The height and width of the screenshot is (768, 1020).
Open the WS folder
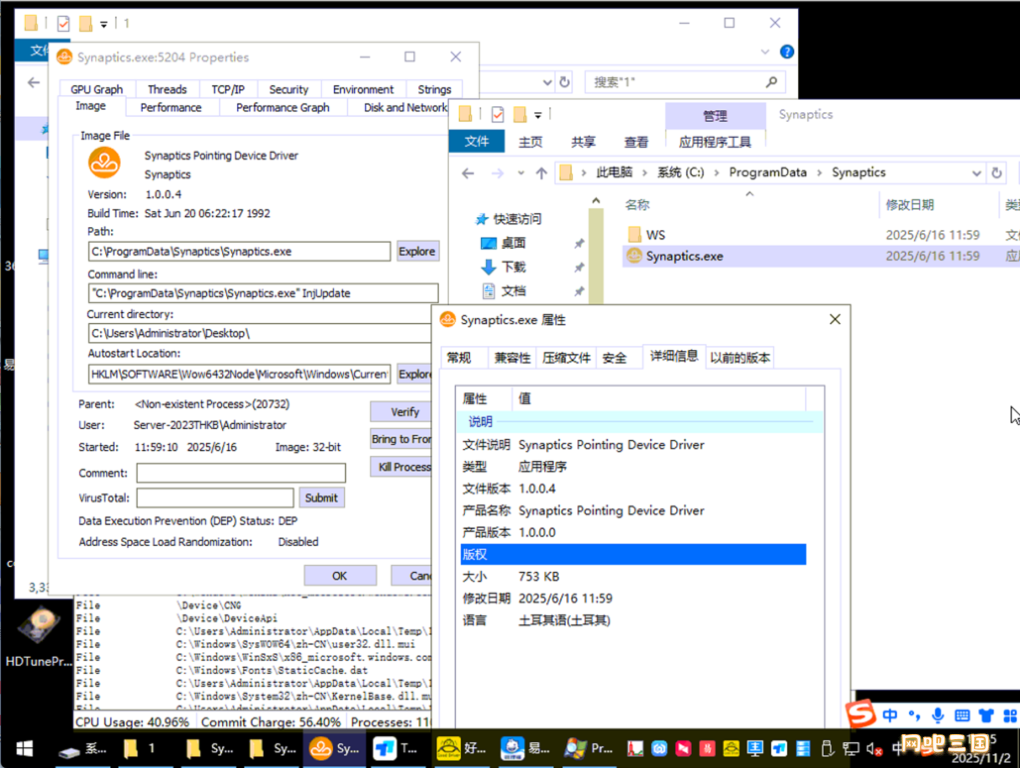(645, 235)
